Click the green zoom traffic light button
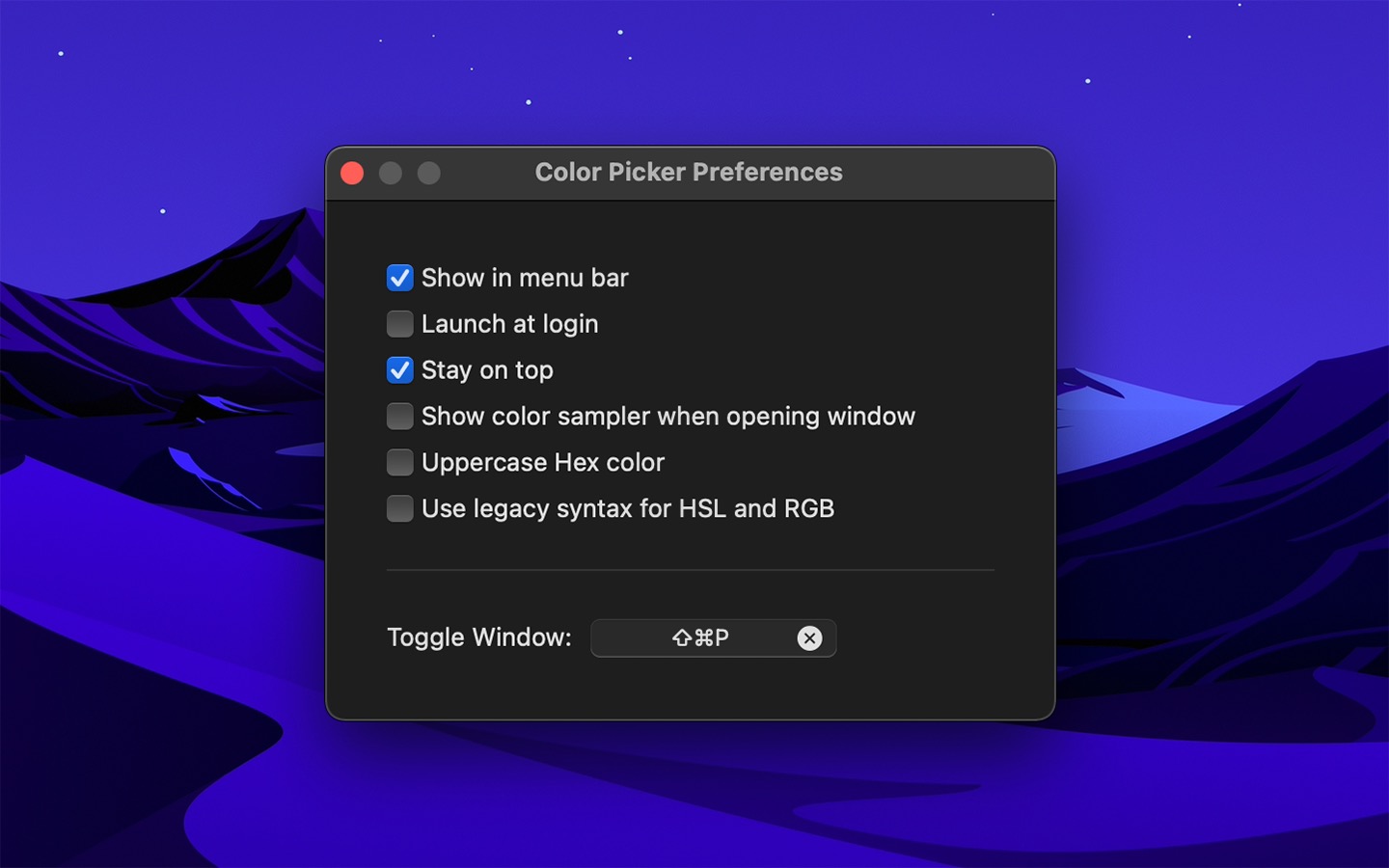 (x=428, y=173)
